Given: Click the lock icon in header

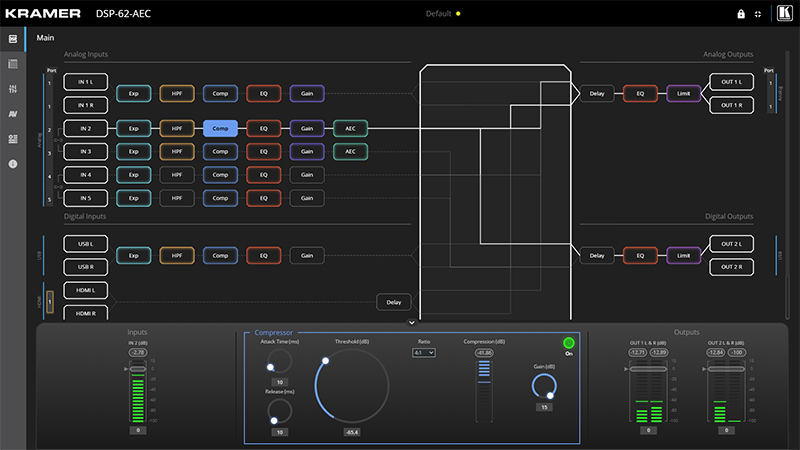Looking at the screenshot, I should pos(741,14).
